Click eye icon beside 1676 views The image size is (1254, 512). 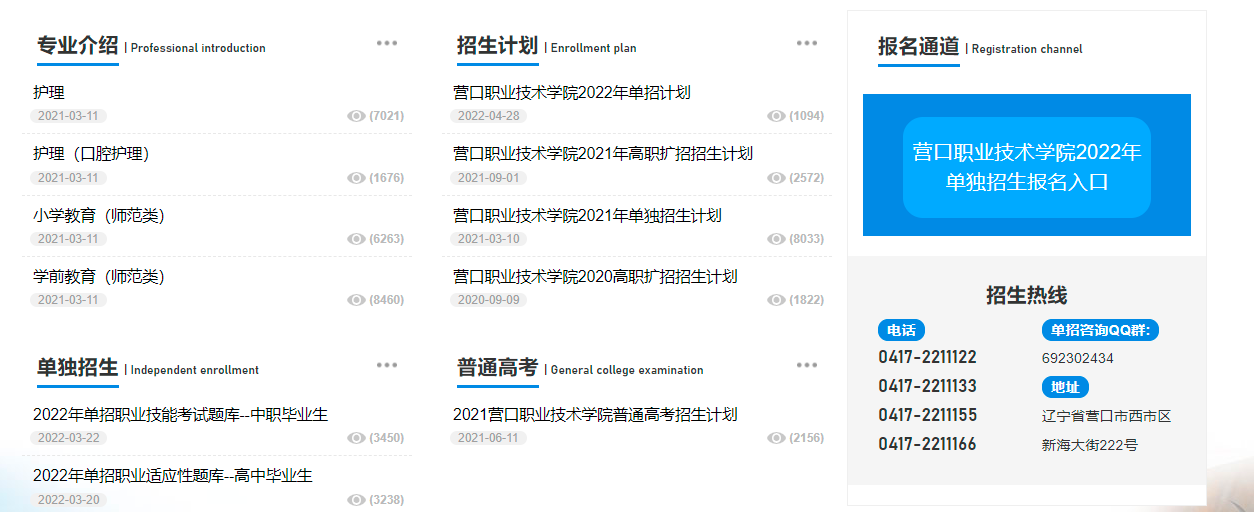point(356,178)
